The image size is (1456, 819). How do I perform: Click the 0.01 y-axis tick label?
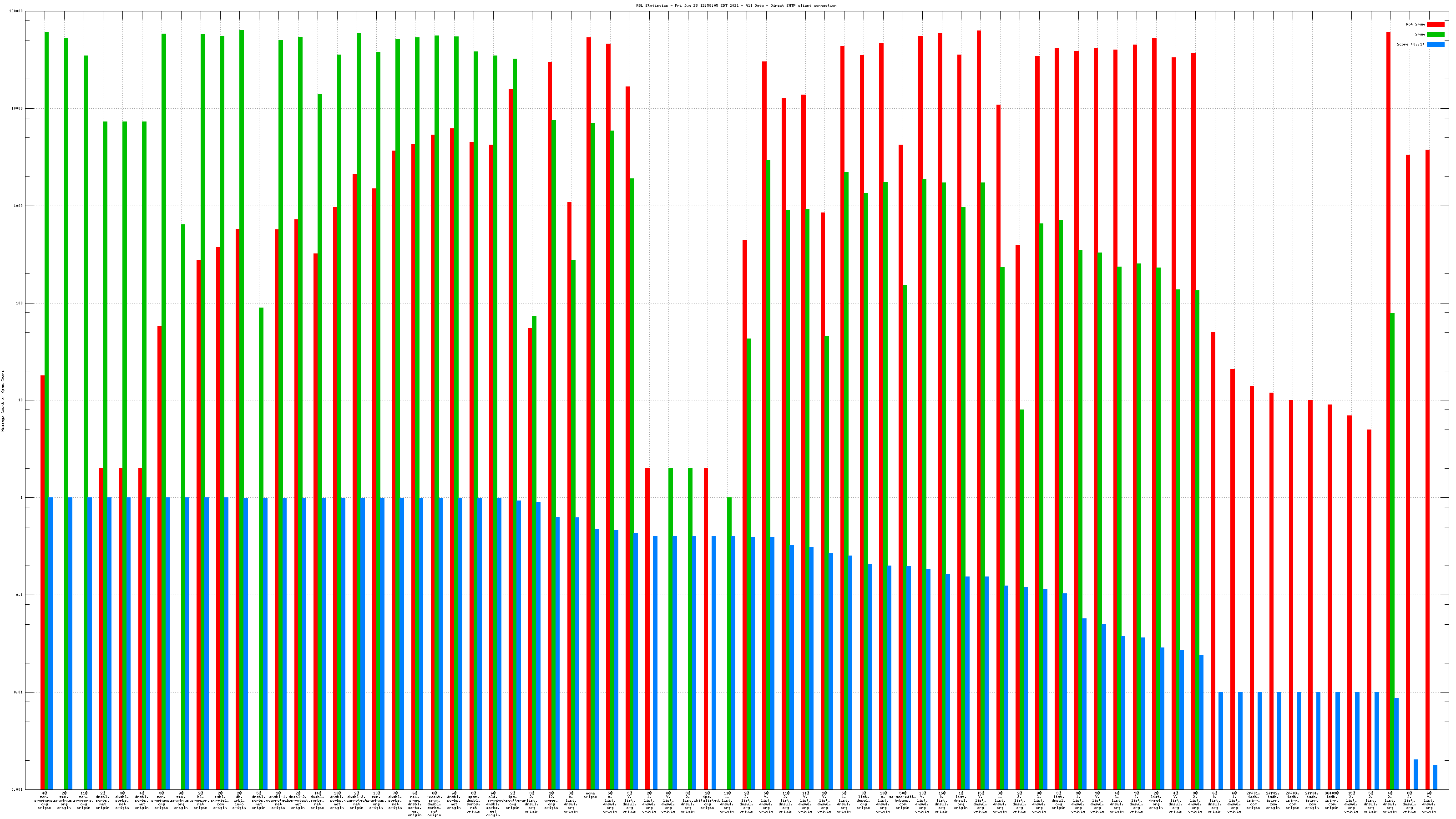[19, 693]
